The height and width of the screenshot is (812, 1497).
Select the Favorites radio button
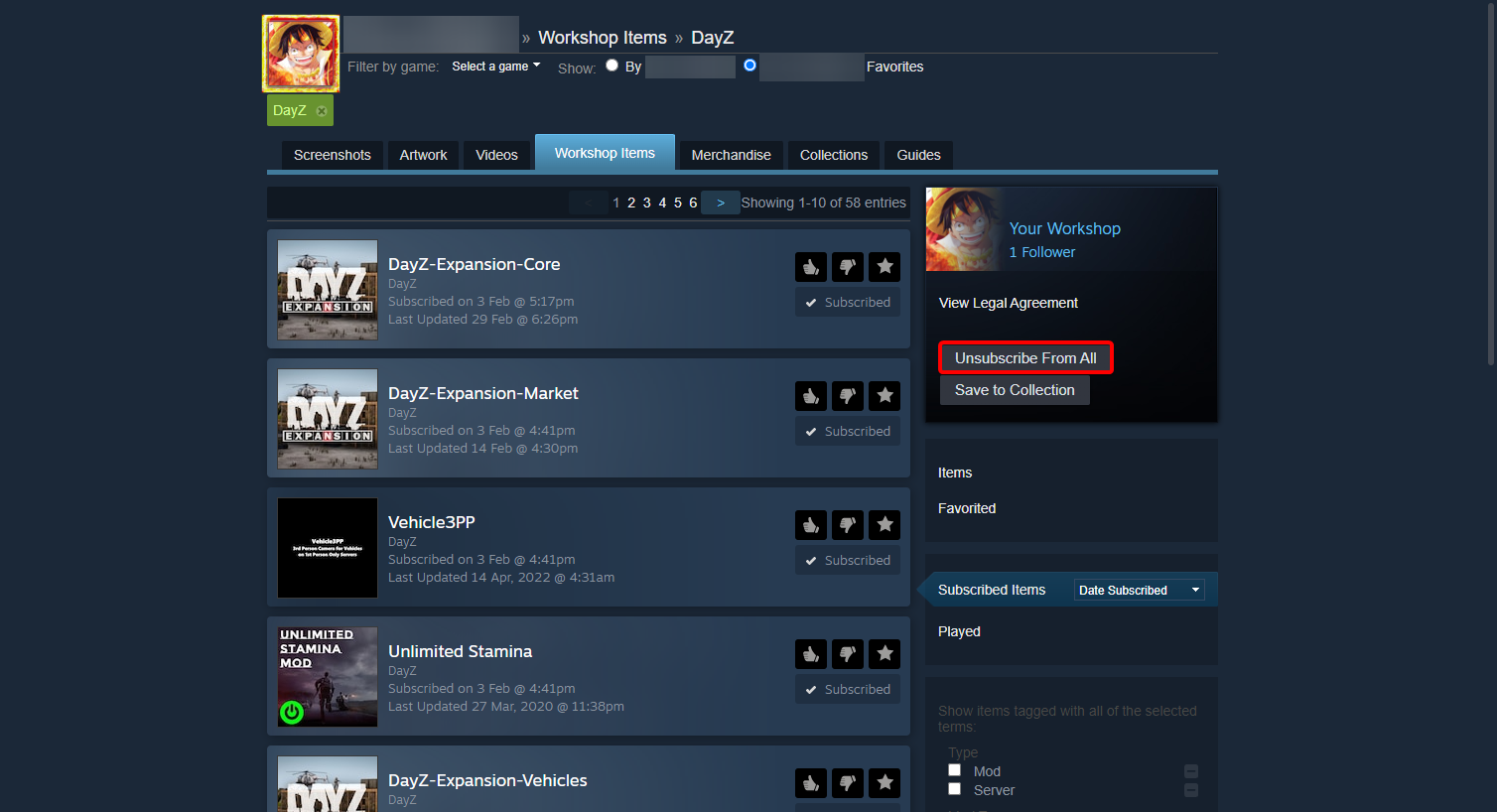coord(749,66)
